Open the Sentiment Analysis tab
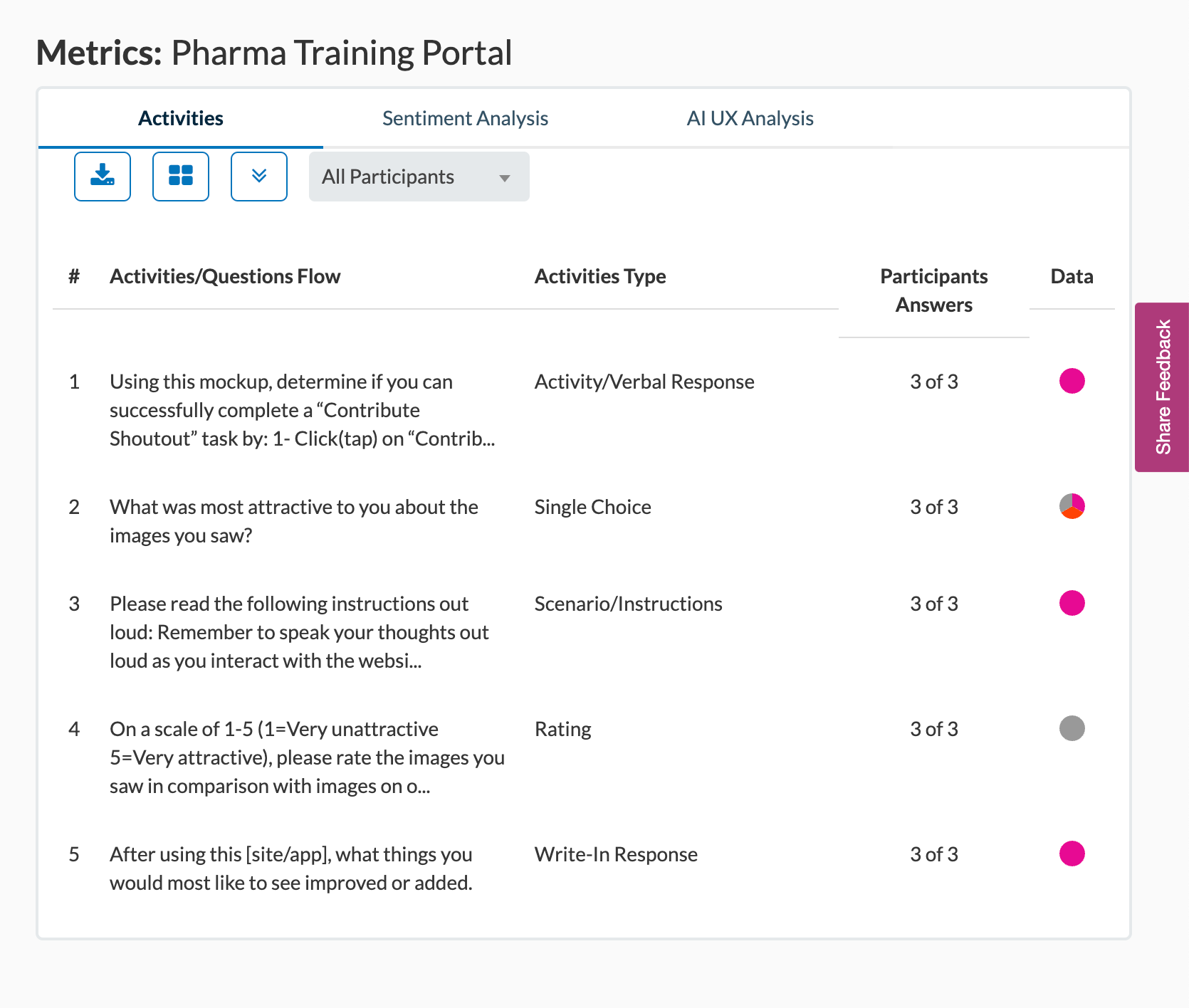This screenshot has width=1189, height=1008. 466,118
